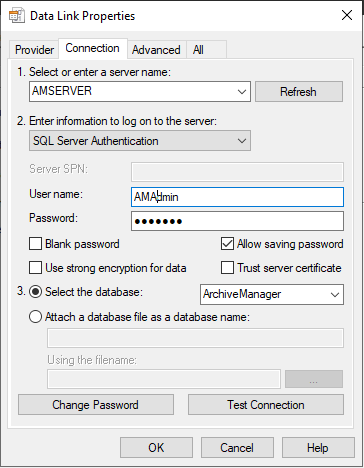The image size is (364, 468).
Task: Click the Change Password button
Action: pos(96,405)
